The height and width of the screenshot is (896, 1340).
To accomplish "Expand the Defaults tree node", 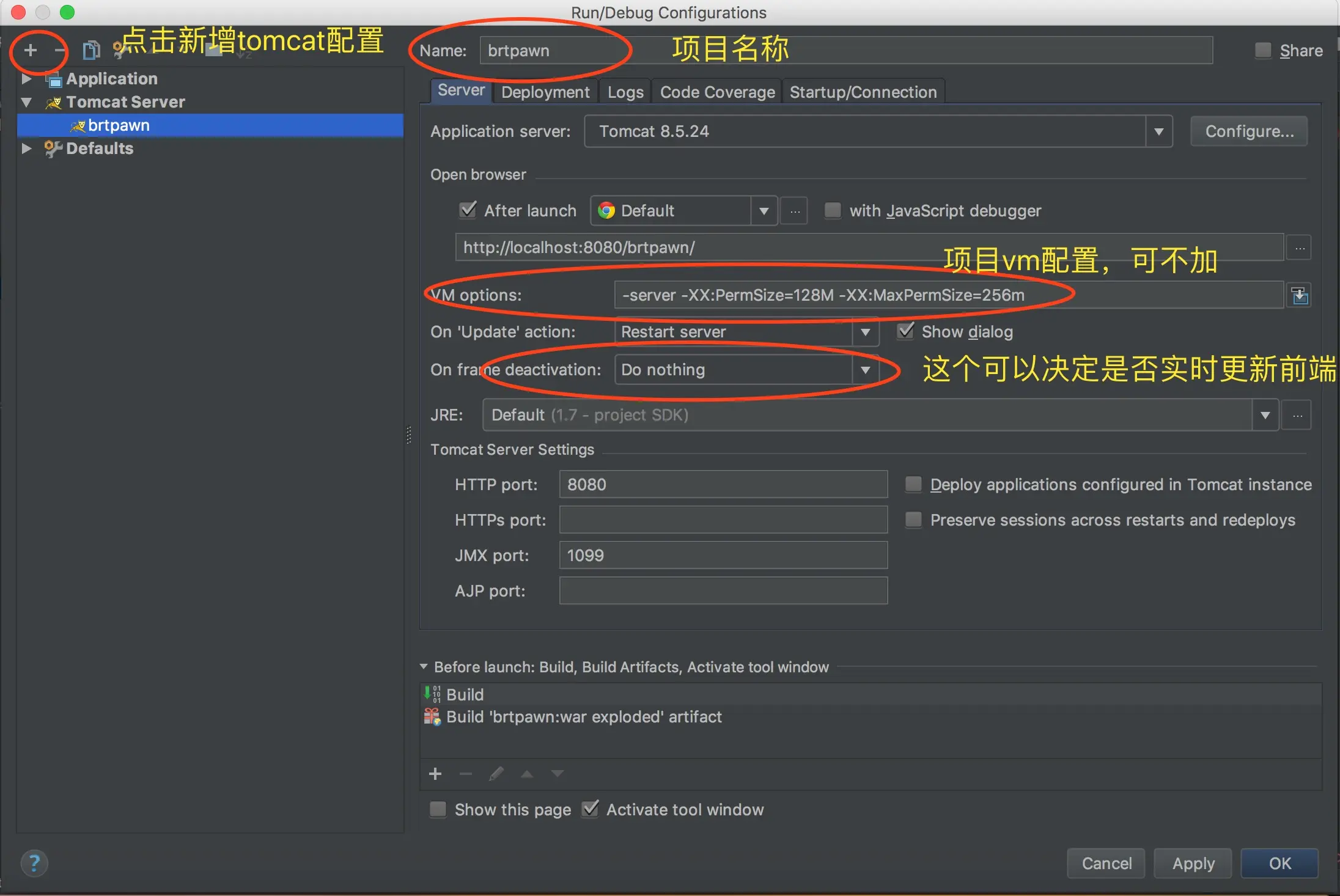I will click(x=26, y=149).
